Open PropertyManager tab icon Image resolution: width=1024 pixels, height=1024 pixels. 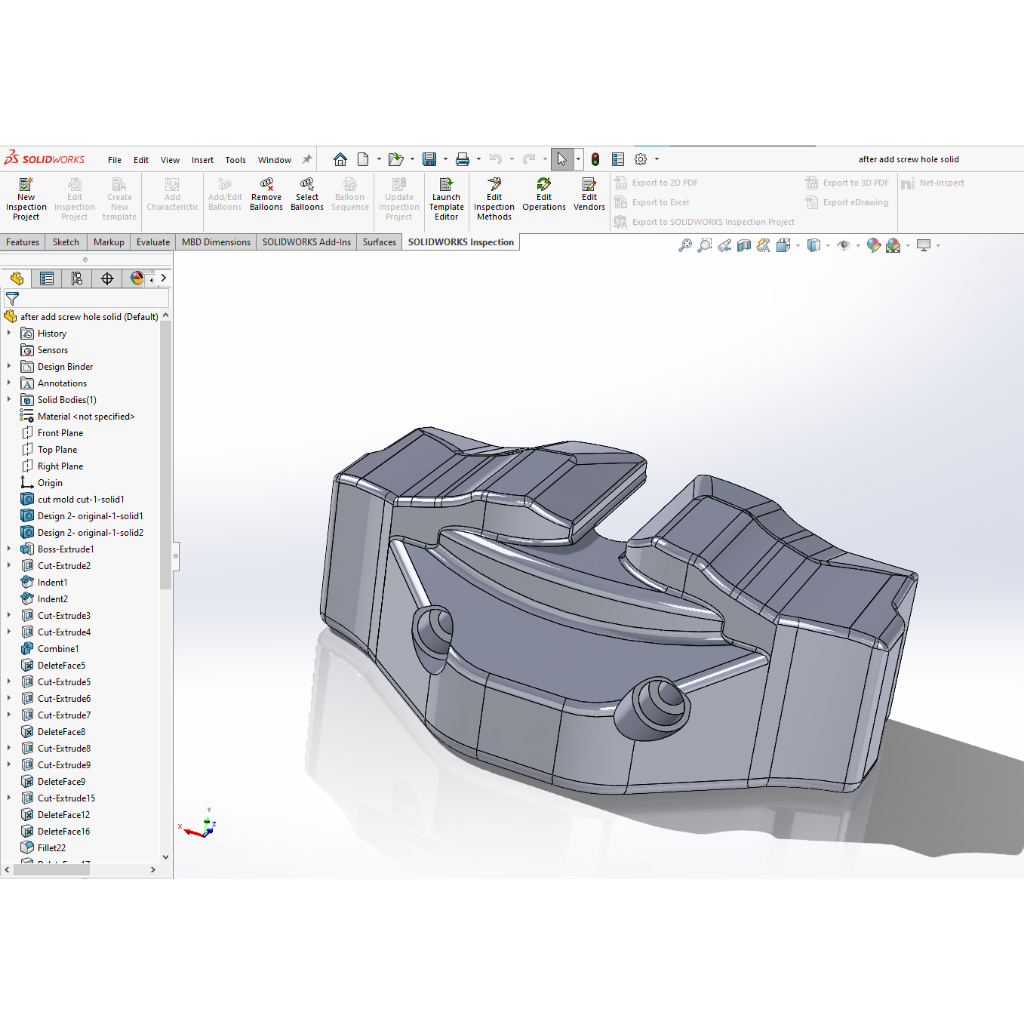click(x=47, y=279)
